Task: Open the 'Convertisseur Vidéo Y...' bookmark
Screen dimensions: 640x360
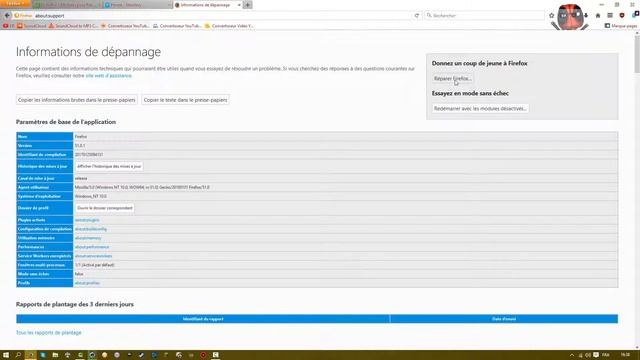Action: (229, 26)
